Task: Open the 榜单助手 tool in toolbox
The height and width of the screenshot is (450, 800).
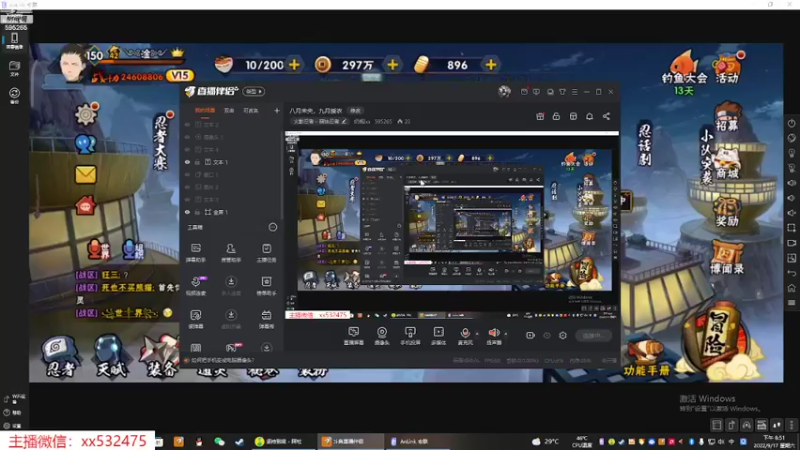Action: 266,286
